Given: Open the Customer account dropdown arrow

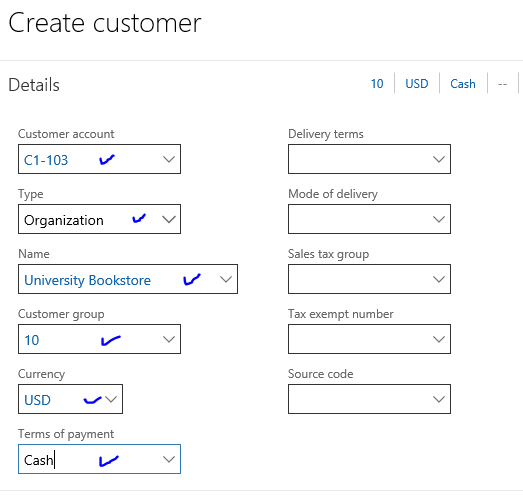Looking at the screenshot, I should (169, 159).
